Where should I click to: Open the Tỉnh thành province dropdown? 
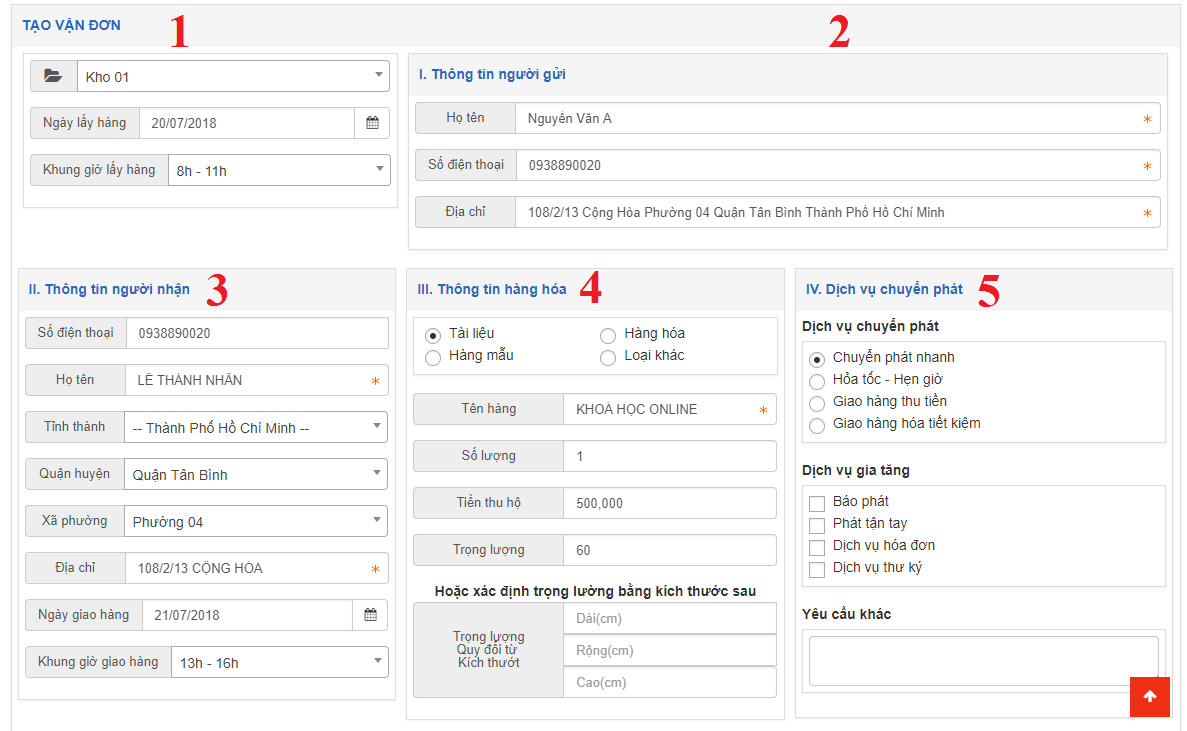pyautogui.click(x=255, y=427)
